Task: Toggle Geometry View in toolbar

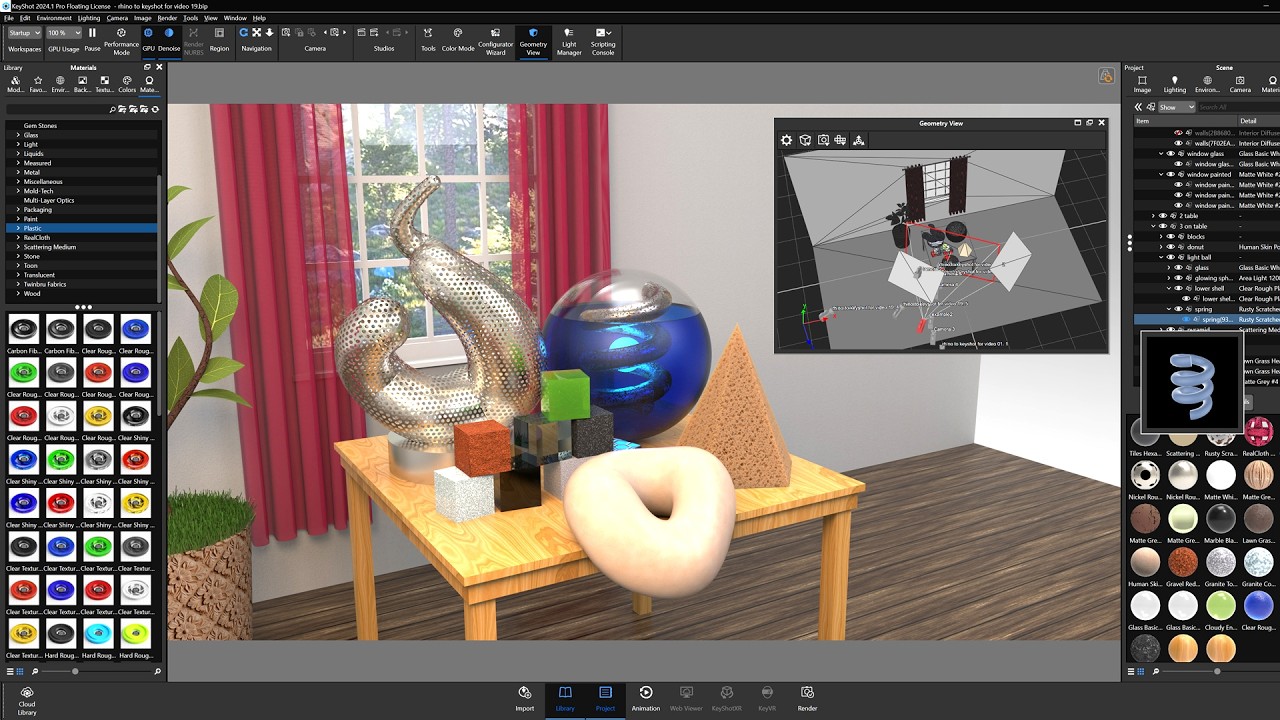Action: click(533, 40)
